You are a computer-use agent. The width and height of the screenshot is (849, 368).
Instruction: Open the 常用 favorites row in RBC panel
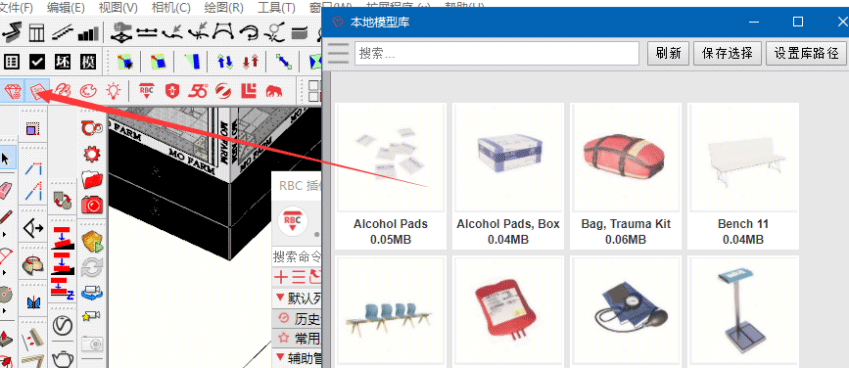point(297,338)
